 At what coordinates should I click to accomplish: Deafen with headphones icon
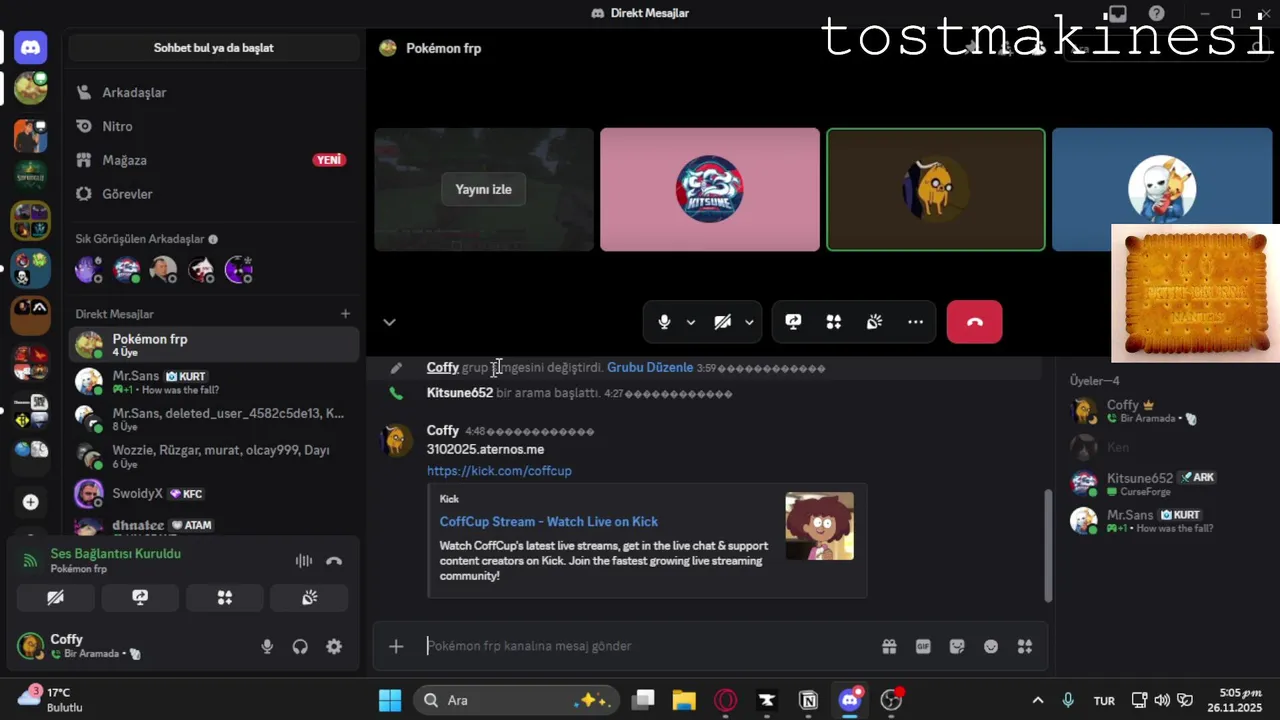(x=300, y=647)
